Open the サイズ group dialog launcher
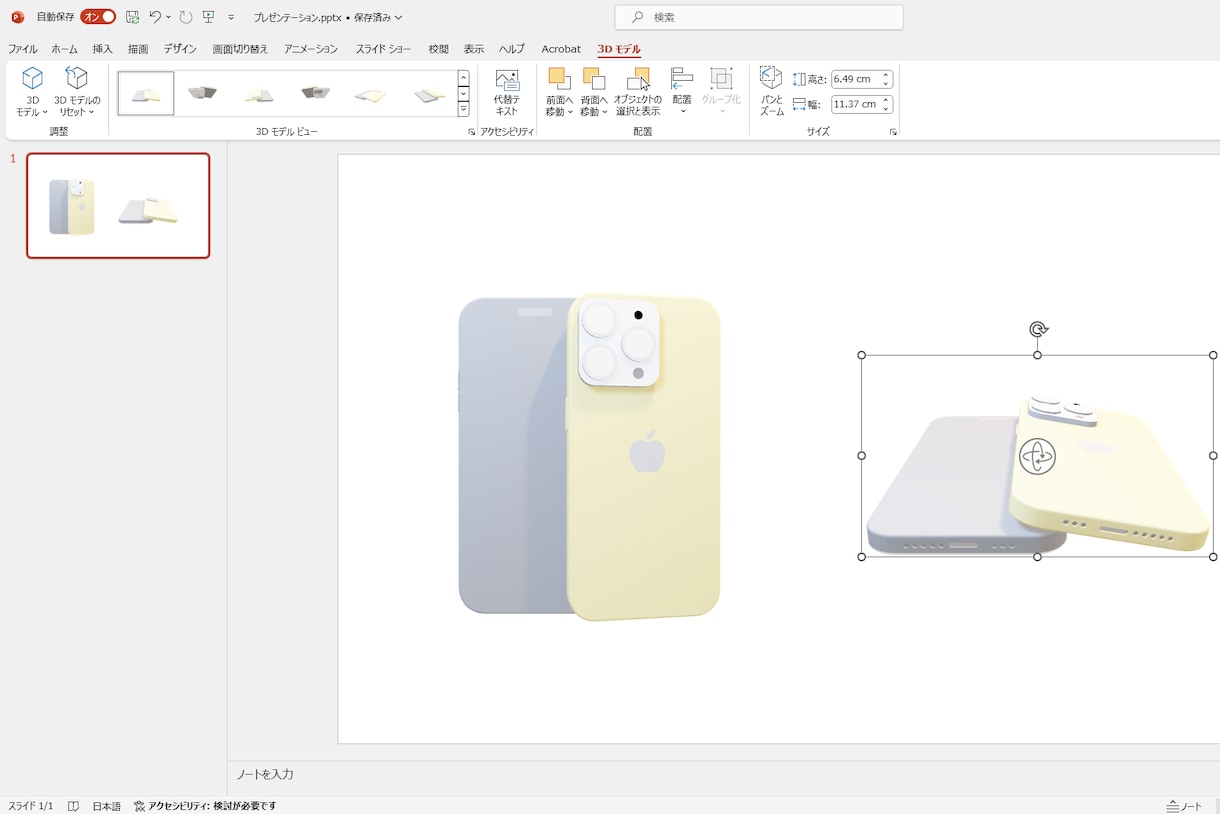The height and width of the screenshot is (814, 1220). 893,132
